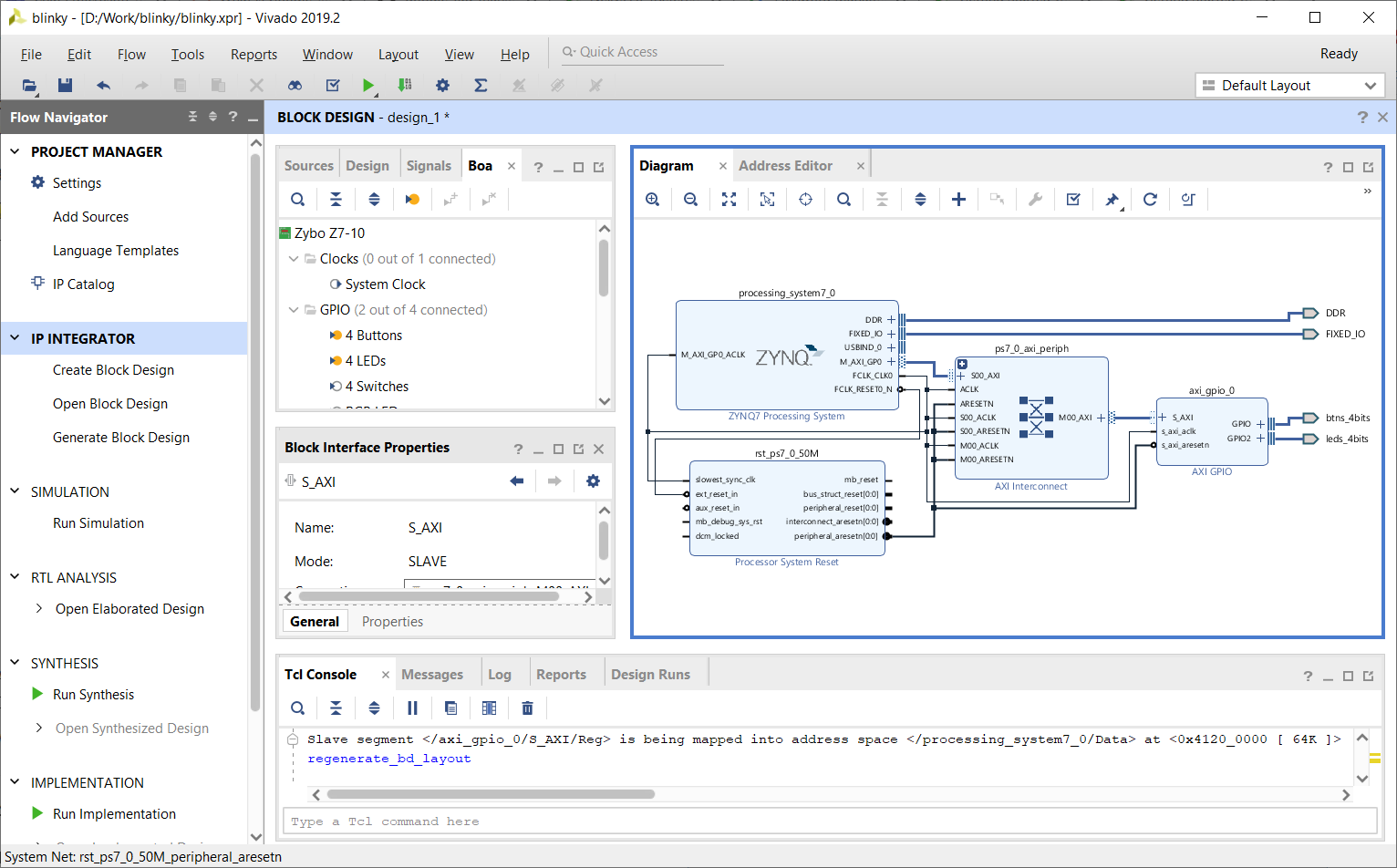Open the Reports menu
Screen dimensions: 1397x868
pyautogui.click(x=254, y=54)
